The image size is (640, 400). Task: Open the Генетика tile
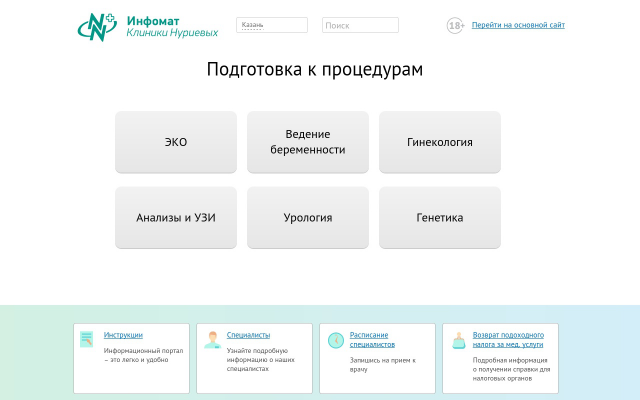click(x=440, y=218)
